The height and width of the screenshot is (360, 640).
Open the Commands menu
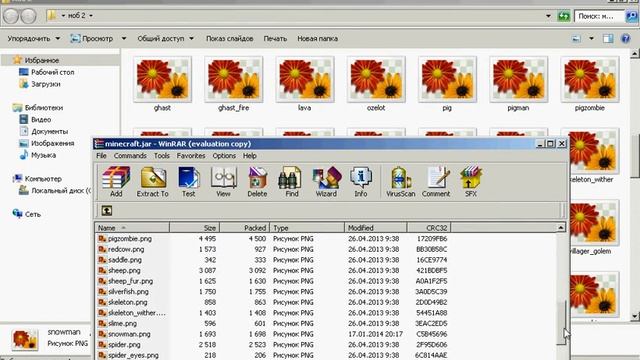(x=130, y=156)
